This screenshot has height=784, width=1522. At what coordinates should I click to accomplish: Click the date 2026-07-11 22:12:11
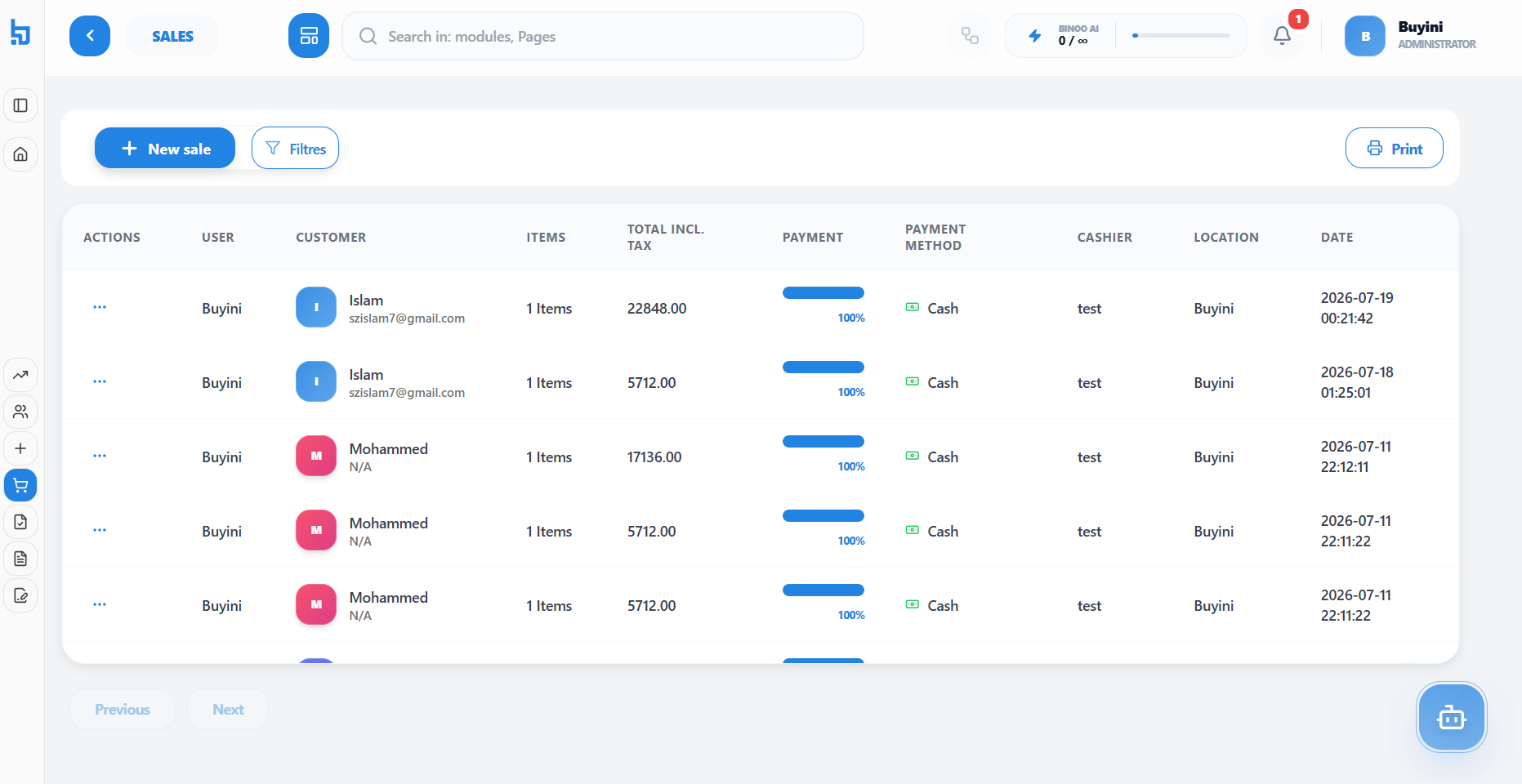click(1356, 457)
